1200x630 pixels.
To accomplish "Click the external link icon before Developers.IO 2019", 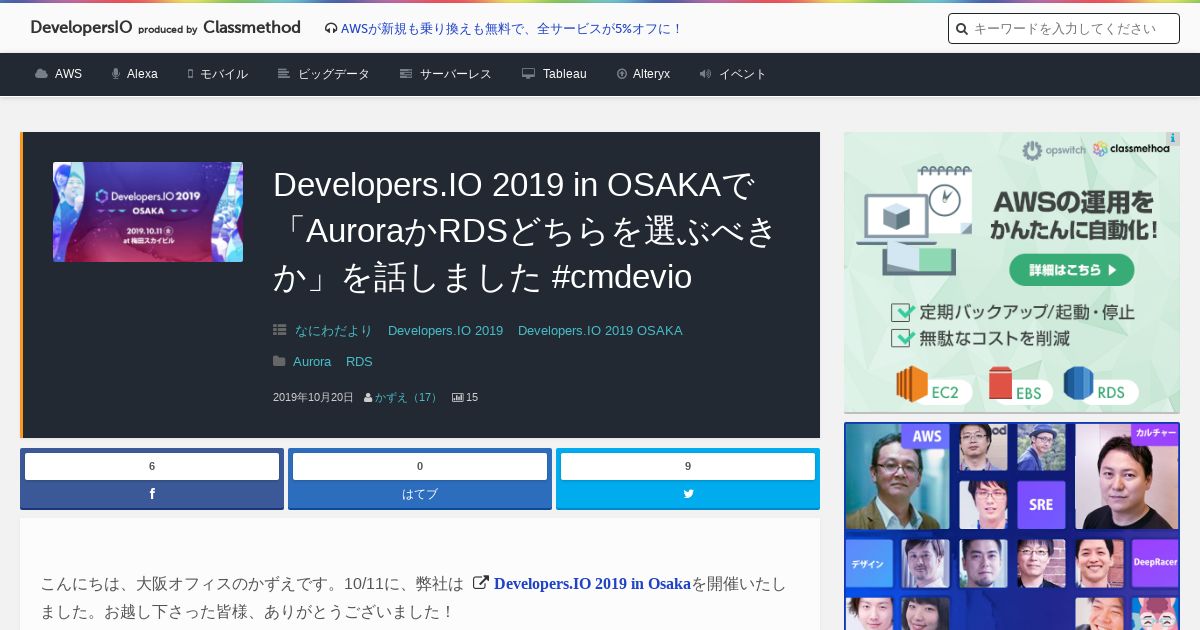I will pos(480,582).
